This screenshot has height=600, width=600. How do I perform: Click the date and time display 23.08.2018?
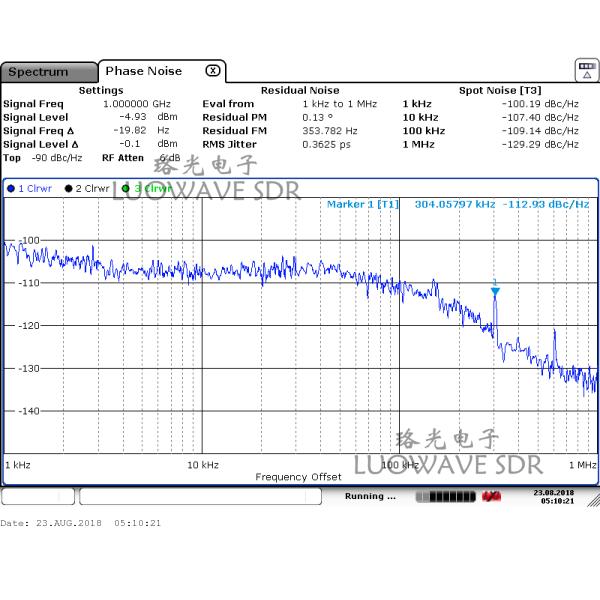coord(554,496)
